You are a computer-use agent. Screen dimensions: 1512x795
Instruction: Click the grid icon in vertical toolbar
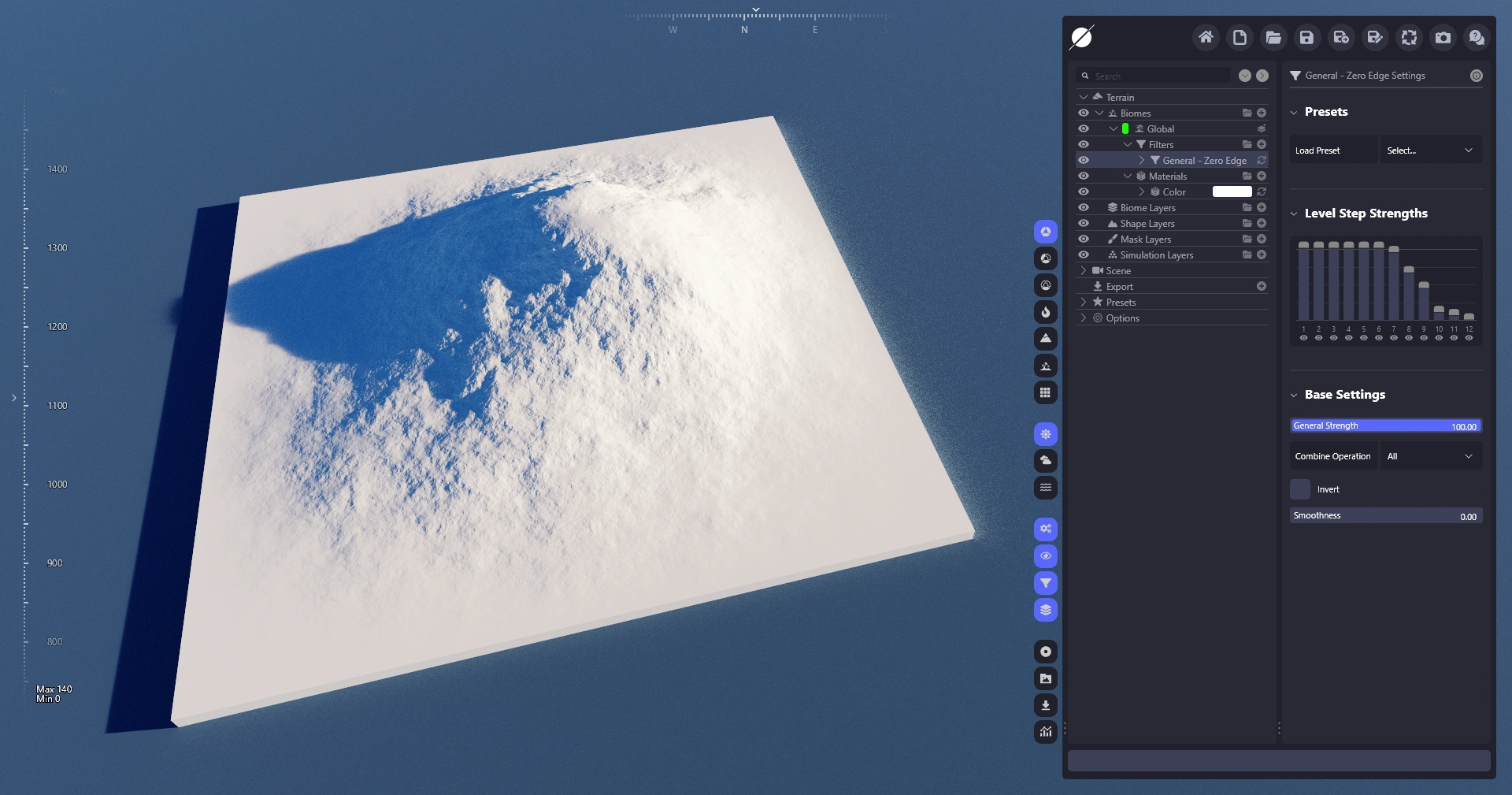click(1045, 392)
